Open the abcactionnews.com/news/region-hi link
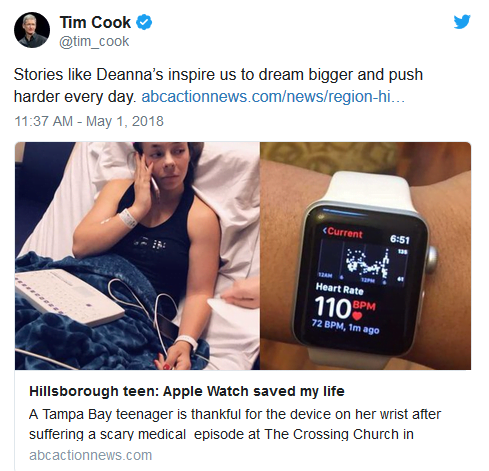 [x=273, y=97]
